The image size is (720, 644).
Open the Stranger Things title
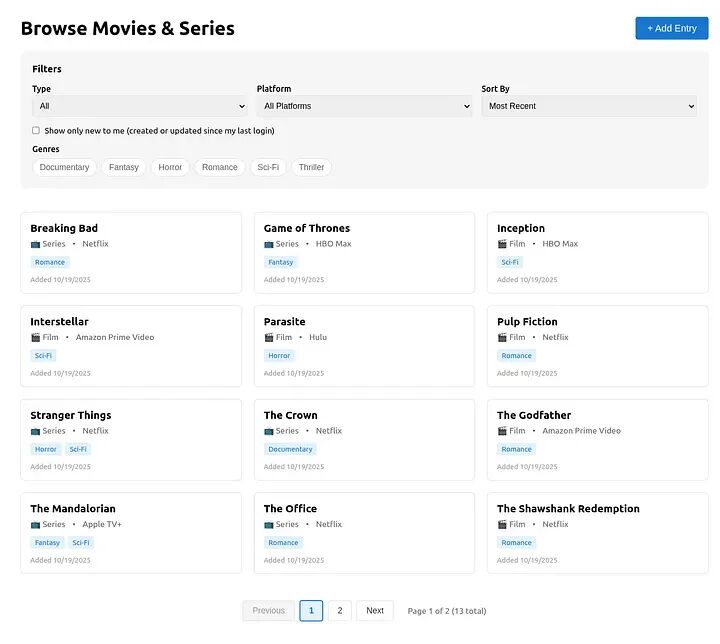(x=71, y=415)
